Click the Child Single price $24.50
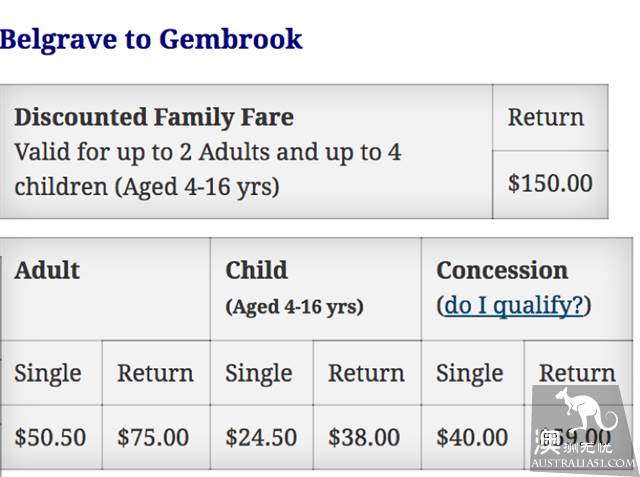This screenshot has width=640, height=477. click(x=261, y=437)
